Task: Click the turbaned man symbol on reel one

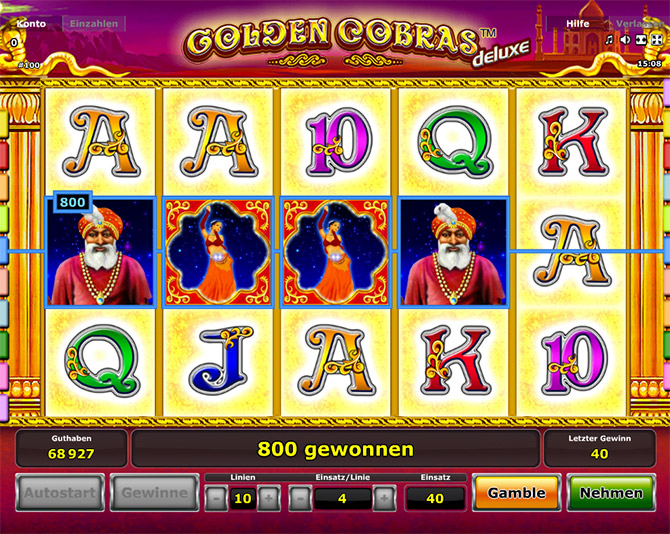Action: coord(100,252)
